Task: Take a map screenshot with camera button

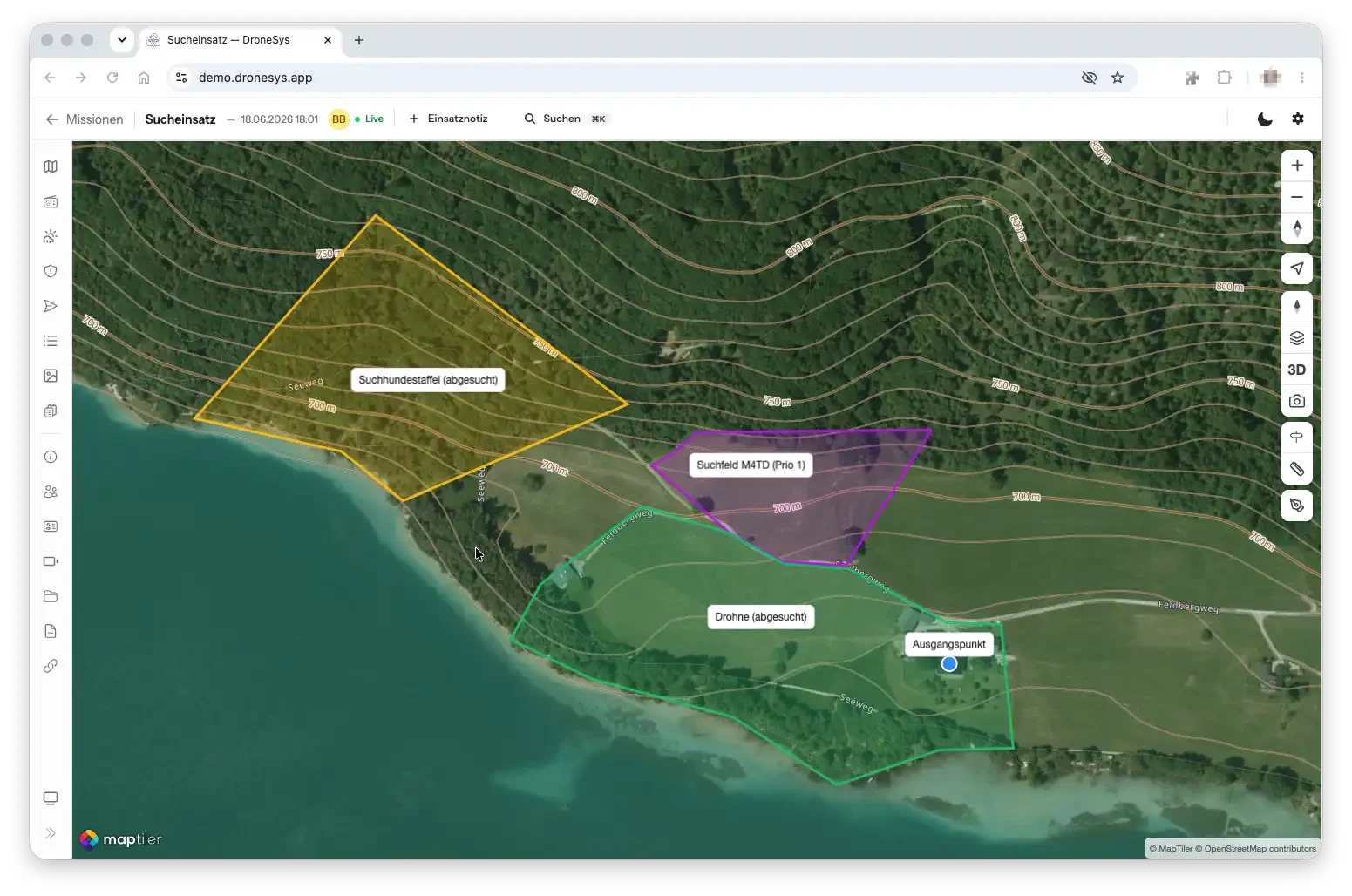Action: 1297,402
